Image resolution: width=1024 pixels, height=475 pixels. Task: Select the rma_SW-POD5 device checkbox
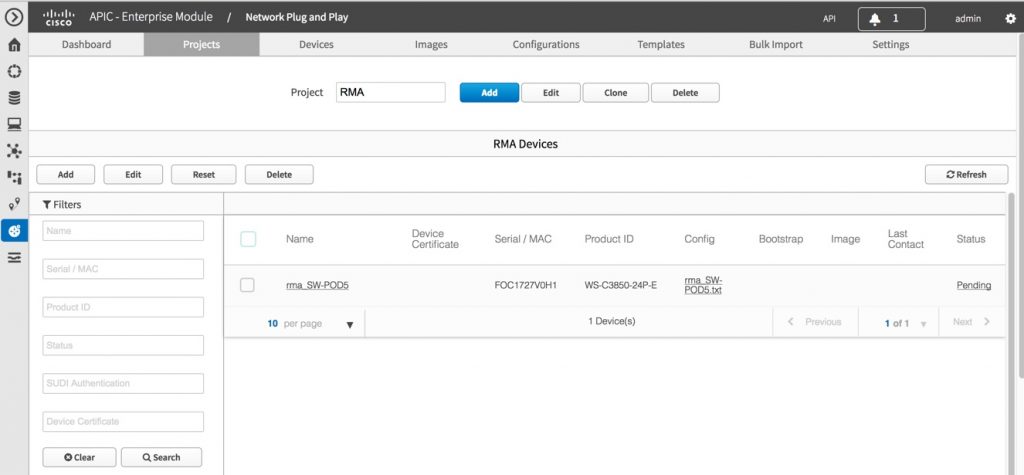[248, 285]
